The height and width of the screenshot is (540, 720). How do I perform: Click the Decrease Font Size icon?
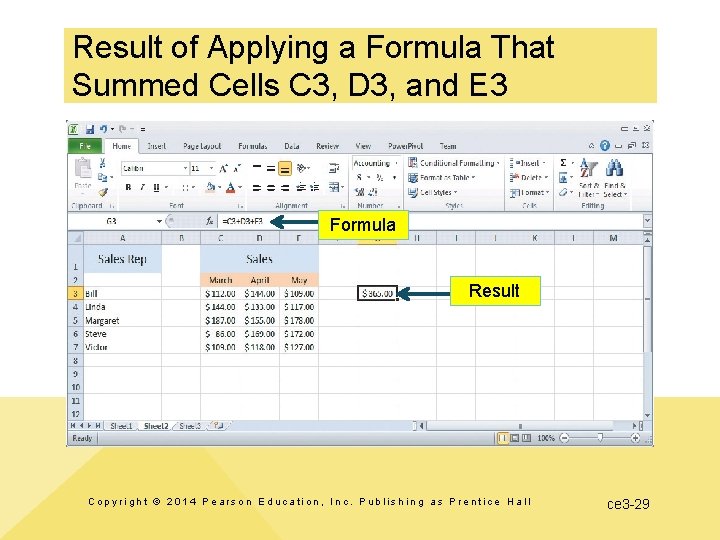(x=236, y=169)
